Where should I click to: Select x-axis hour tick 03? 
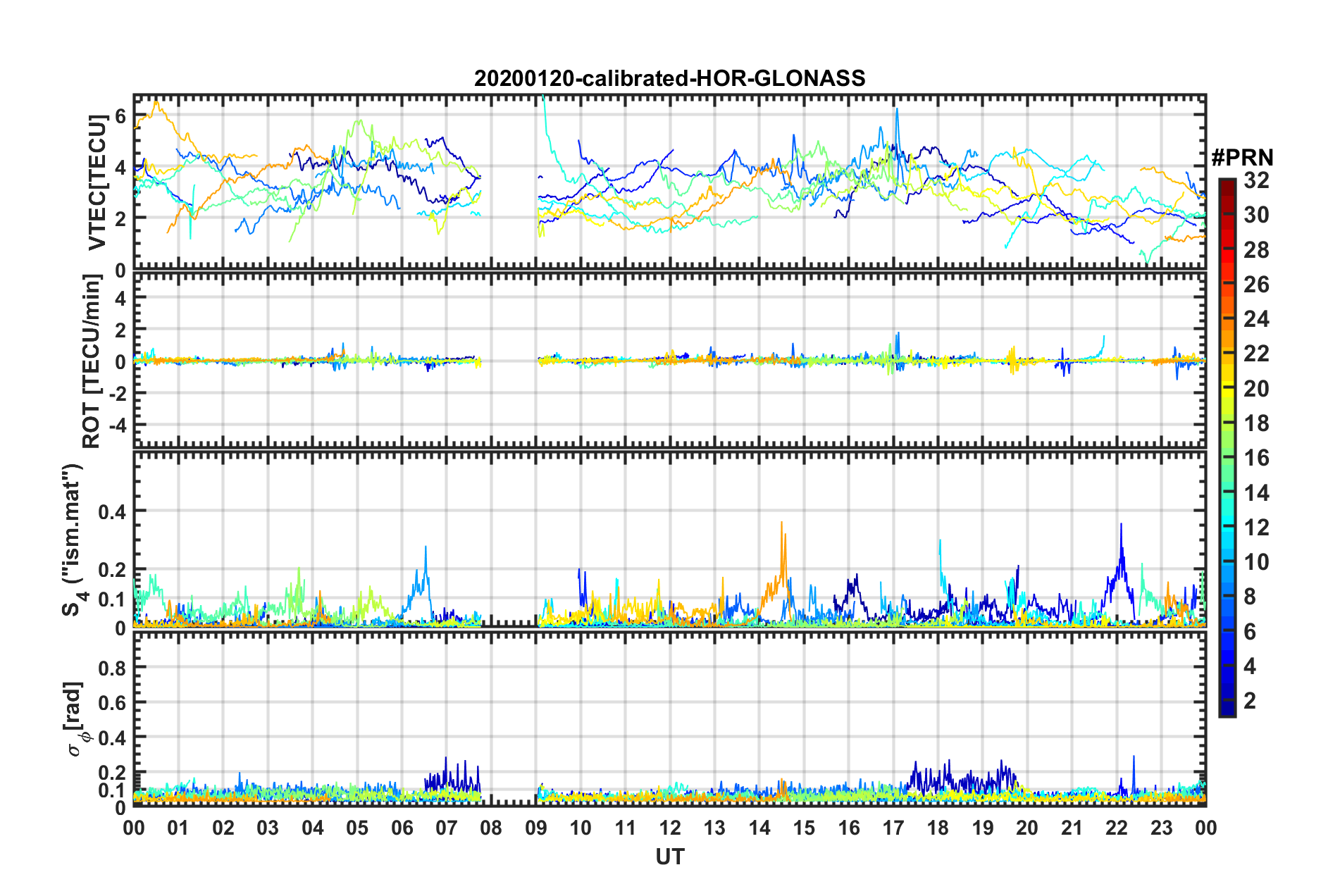tap(268, 828)
